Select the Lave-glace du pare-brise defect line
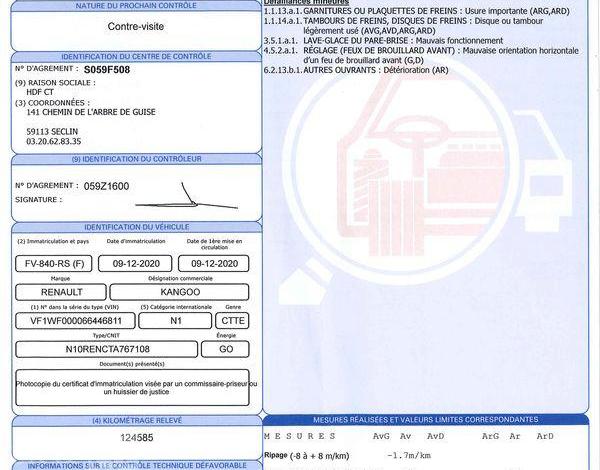The width and height of the screenshot is (600, 470). pyautogui.click(x=372, y=40)
